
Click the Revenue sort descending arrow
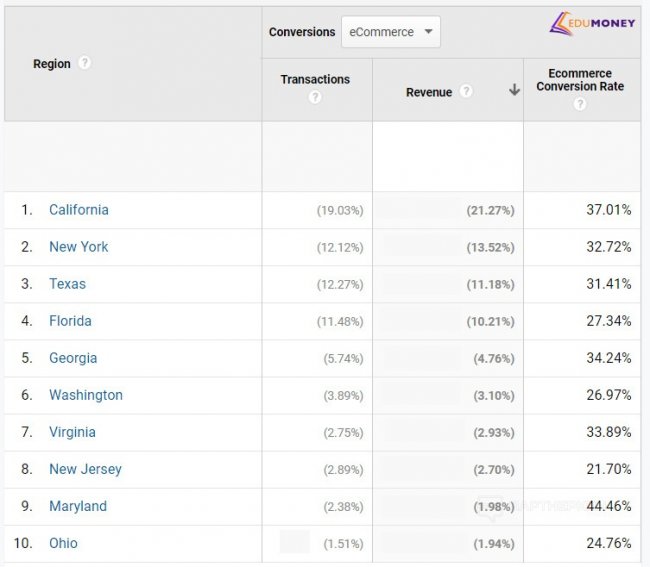coord(514,90)
